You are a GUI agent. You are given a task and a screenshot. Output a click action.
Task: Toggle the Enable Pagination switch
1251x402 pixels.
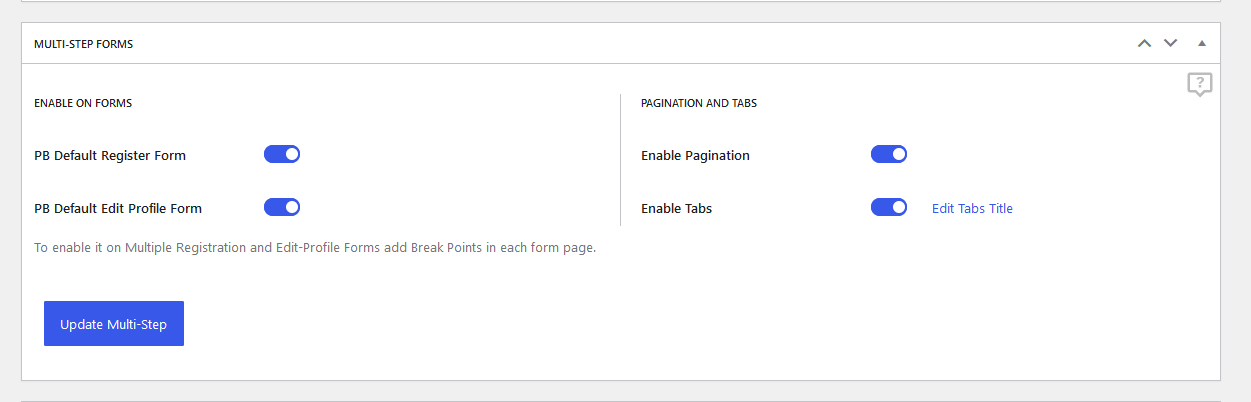tap(889, 154)
